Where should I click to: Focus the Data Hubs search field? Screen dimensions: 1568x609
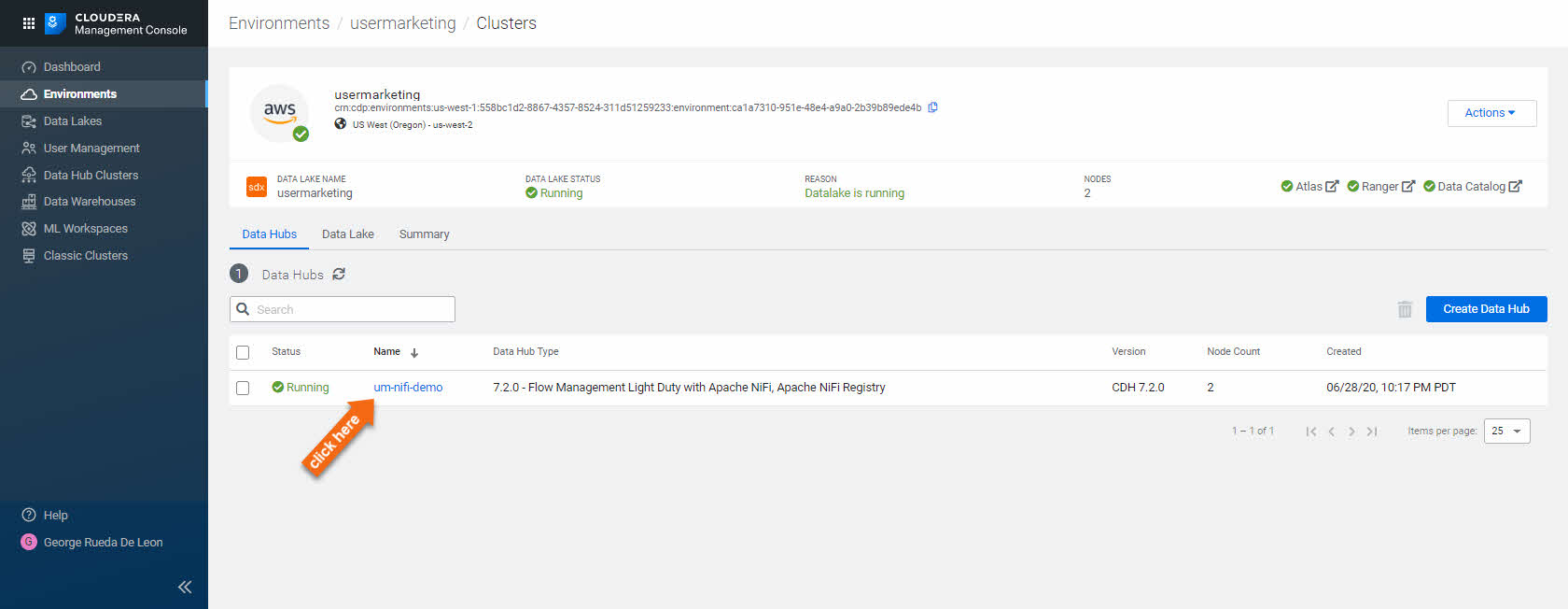[343, 309]
